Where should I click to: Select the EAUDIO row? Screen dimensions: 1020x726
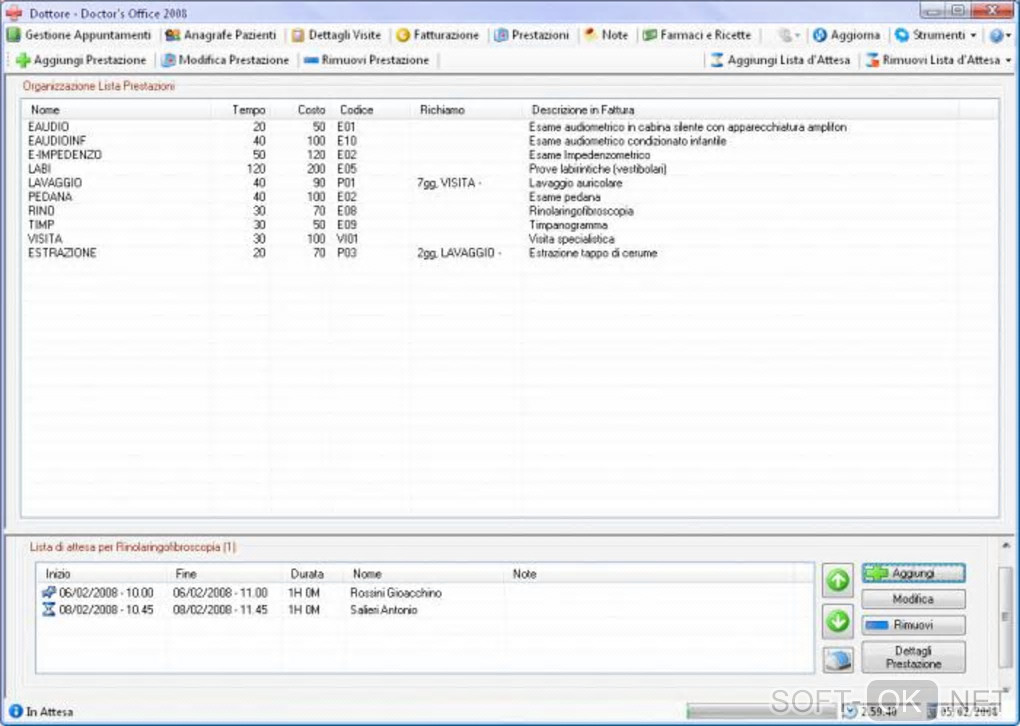[510, 127]
